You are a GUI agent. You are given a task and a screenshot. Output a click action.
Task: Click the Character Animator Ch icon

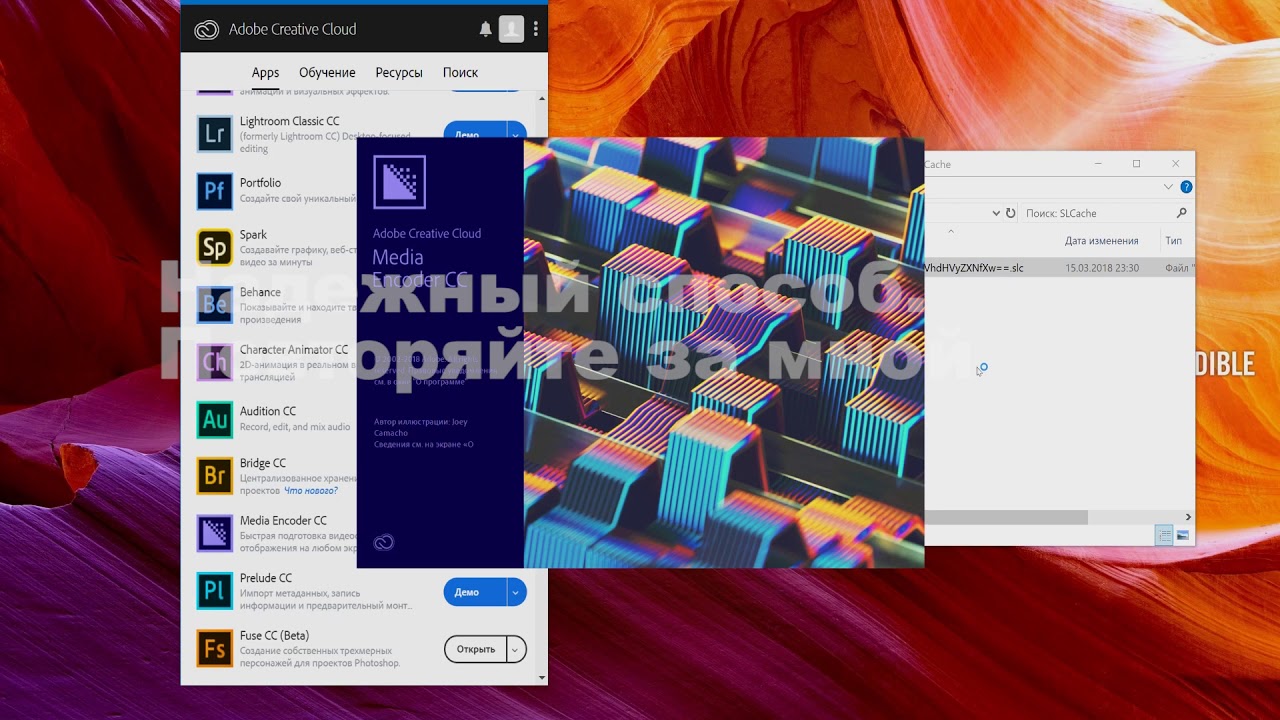click(x=215, y=362)
